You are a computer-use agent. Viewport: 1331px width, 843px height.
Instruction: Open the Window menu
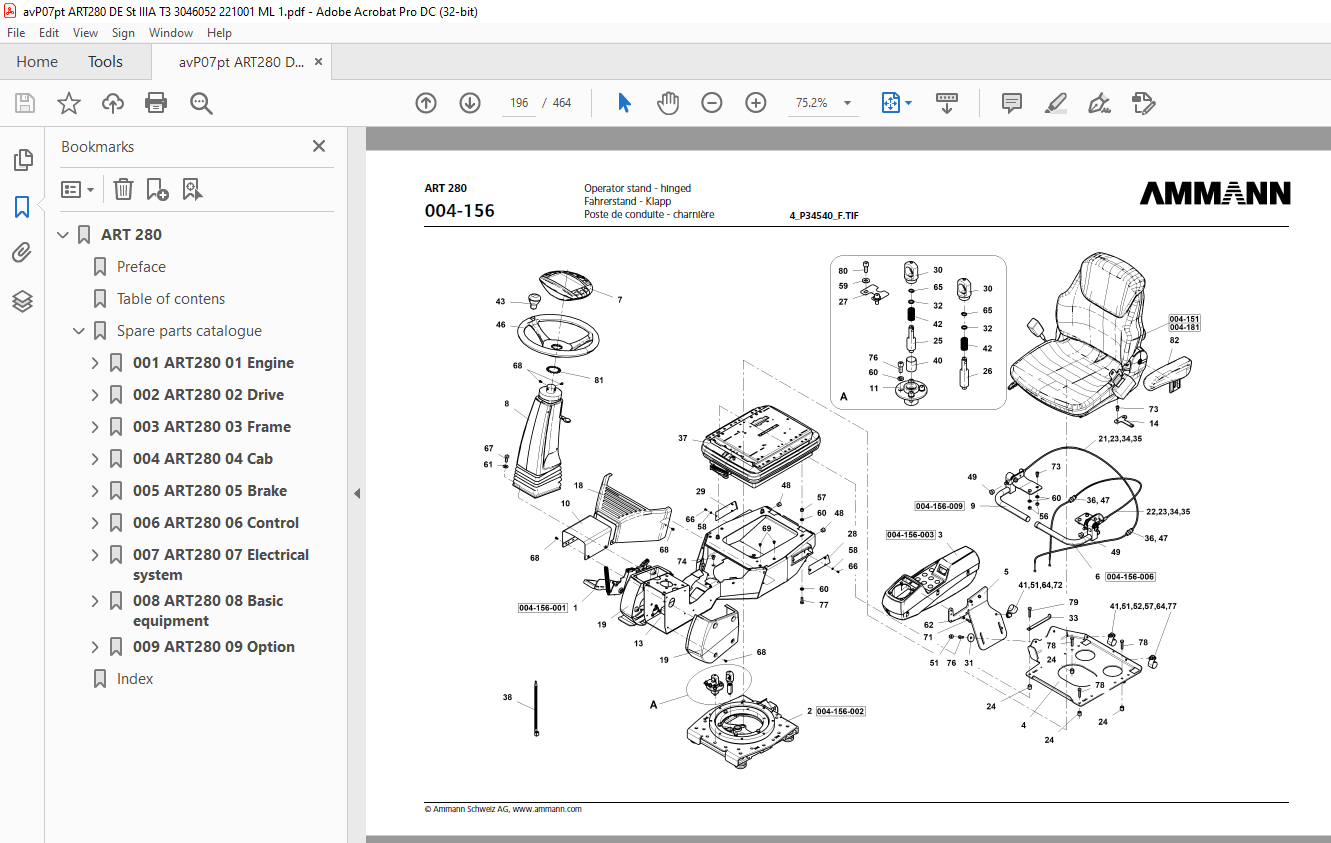tap(171, 33)
